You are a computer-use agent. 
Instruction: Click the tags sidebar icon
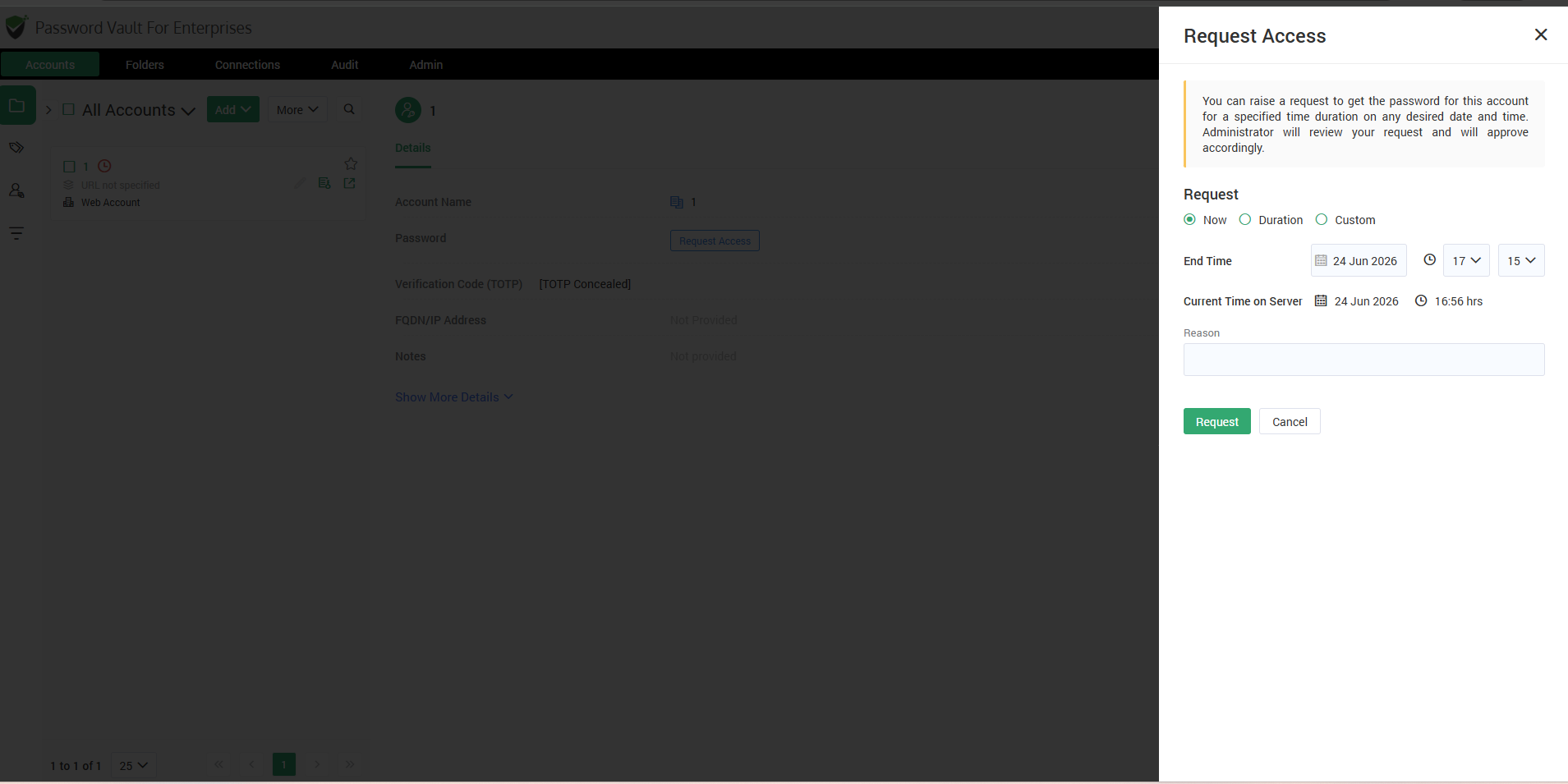[16, 148]
